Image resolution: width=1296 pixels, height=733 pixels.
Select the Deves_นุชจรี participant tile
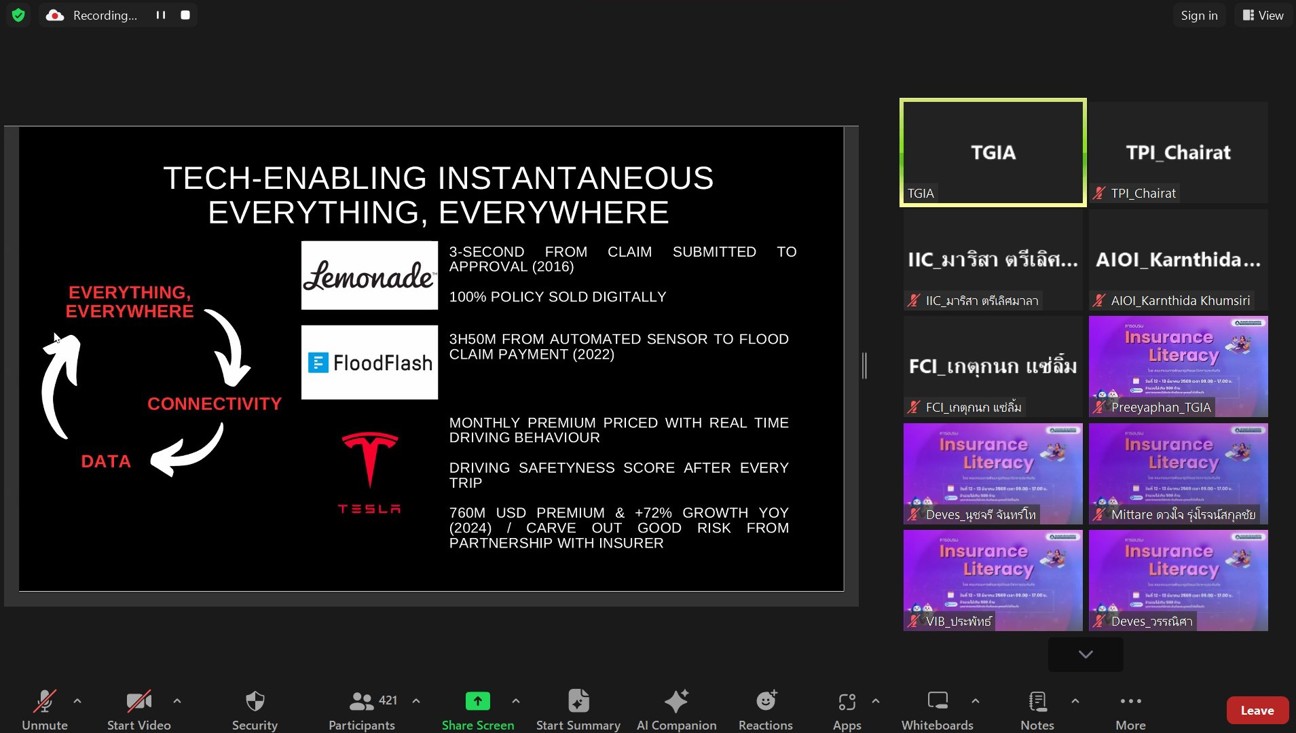click(993, 473)
